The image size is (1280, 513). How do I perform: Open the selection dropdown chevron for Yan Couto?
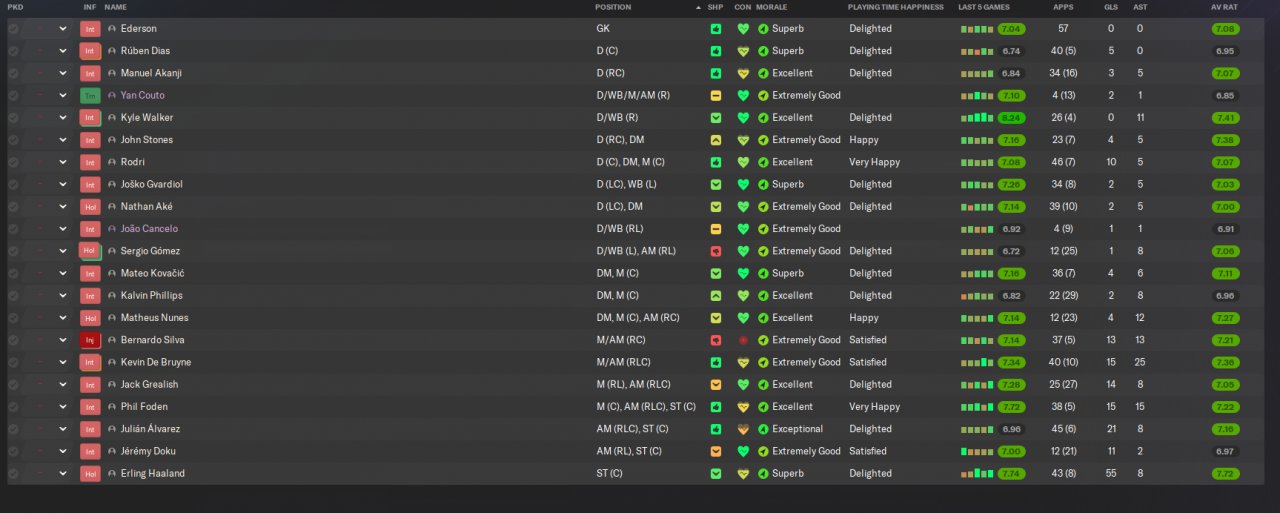click(63, 96)
